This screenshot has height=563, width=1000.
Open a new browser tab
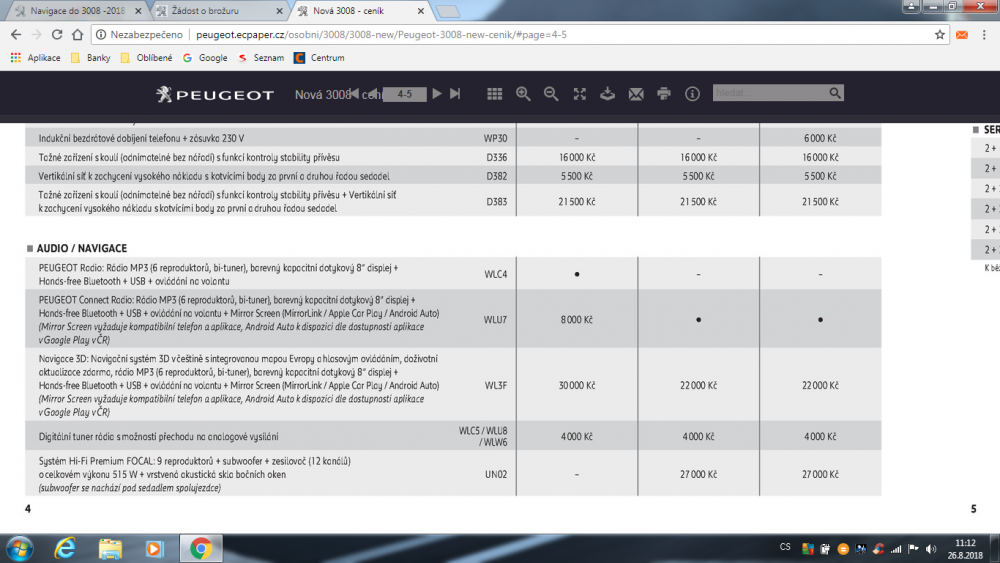click(x=448, y=11)
